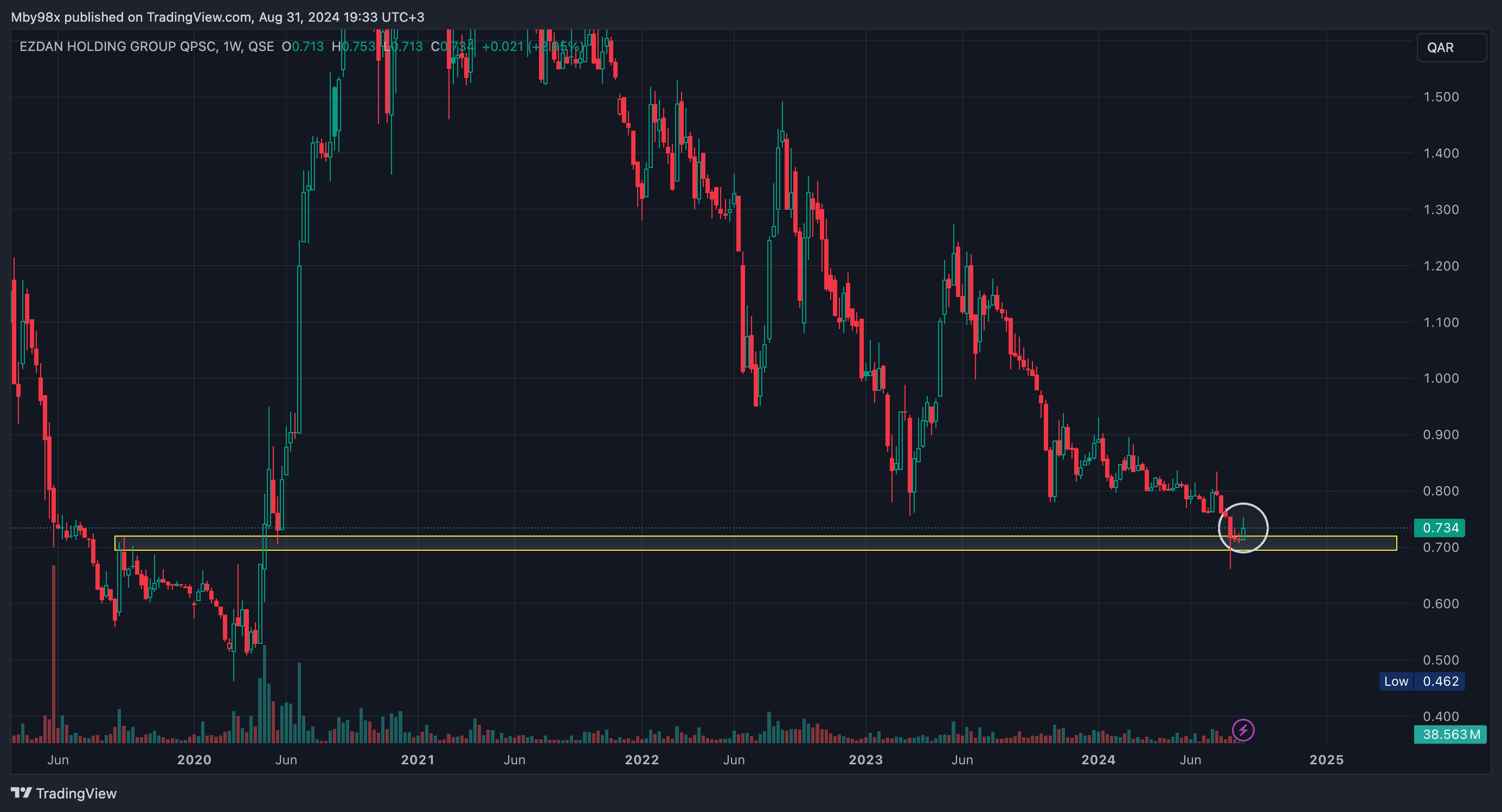Screen dimensions: 1502x812
Task: Click the 0.700 price axis label
Action: pyautogui.click(x=1441, y=547)
